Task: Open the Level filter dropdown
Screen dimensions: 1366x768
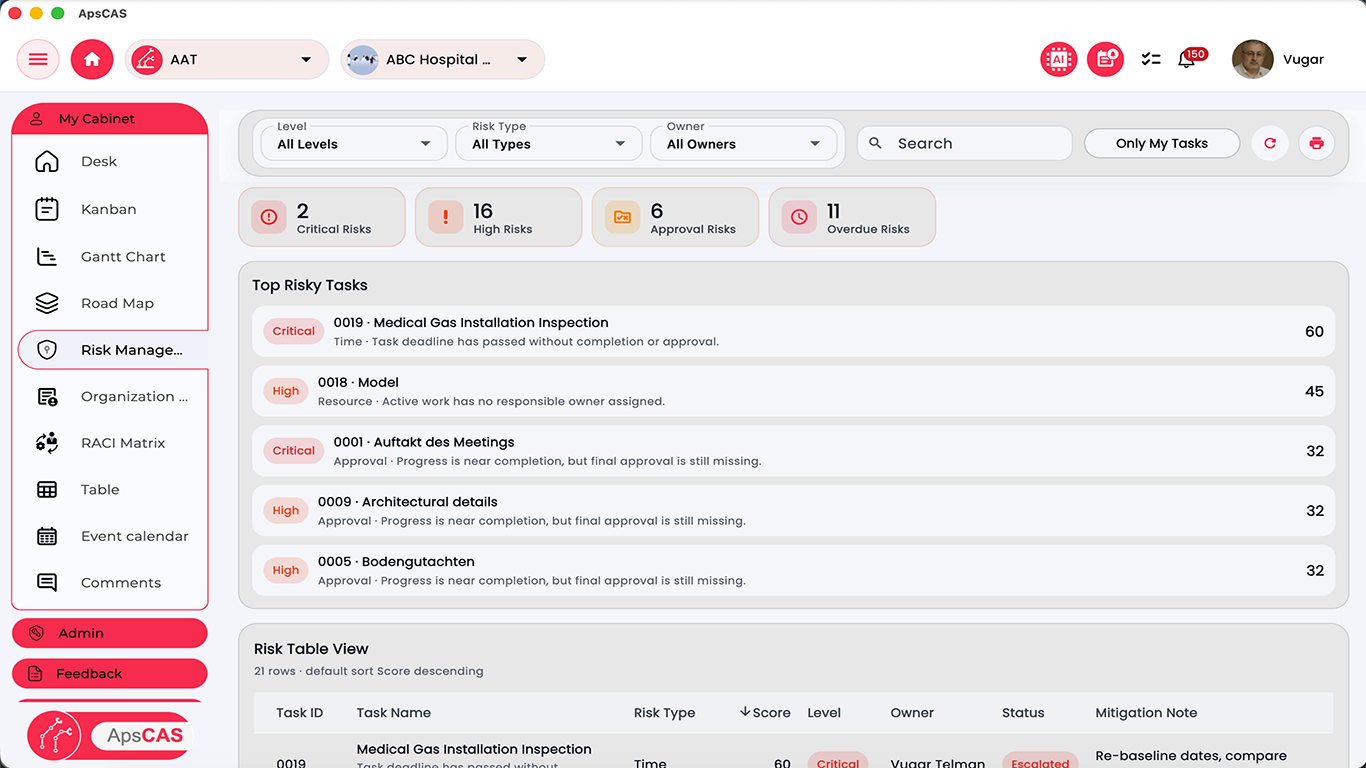Action: tap(352, 143)
